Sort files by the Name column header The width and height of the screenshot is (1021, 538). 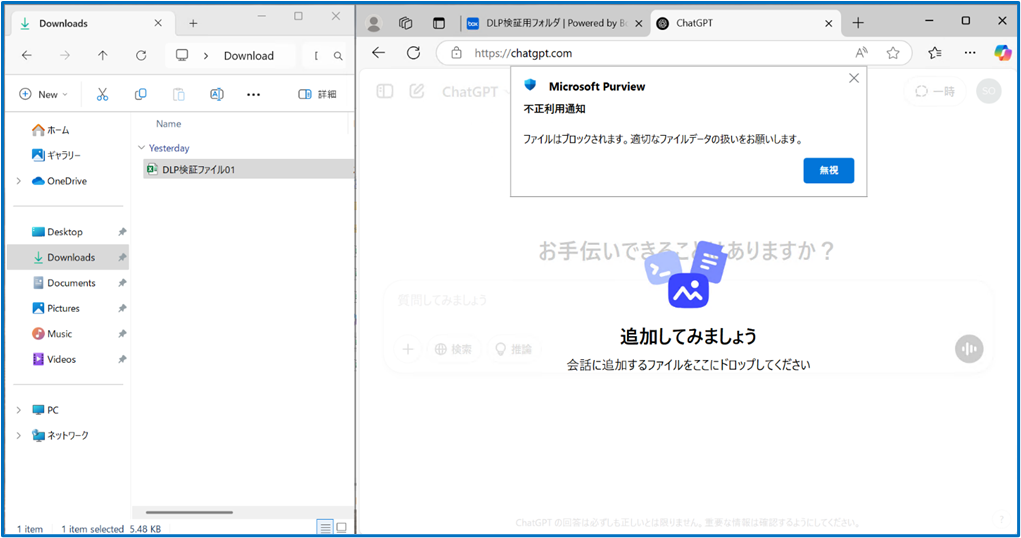coord(168,124)
